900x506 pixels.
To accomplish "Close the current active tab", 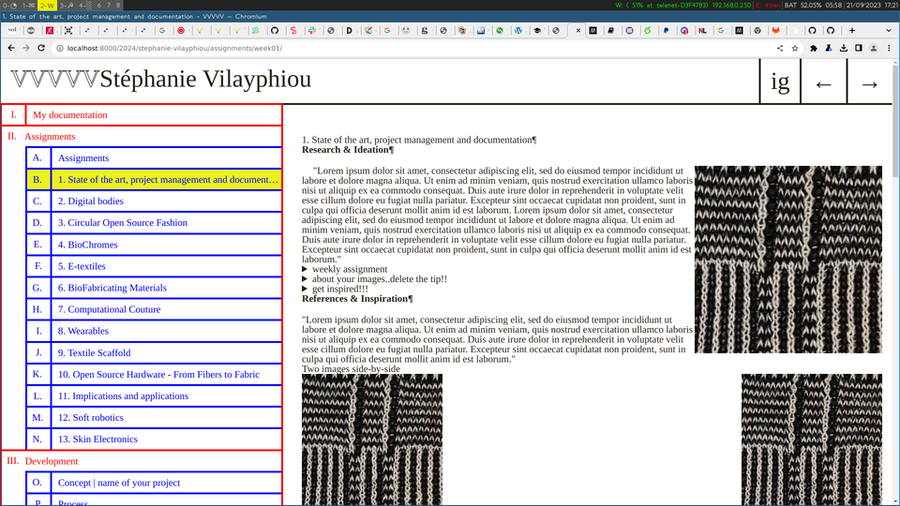I will (x=578, y=30).
